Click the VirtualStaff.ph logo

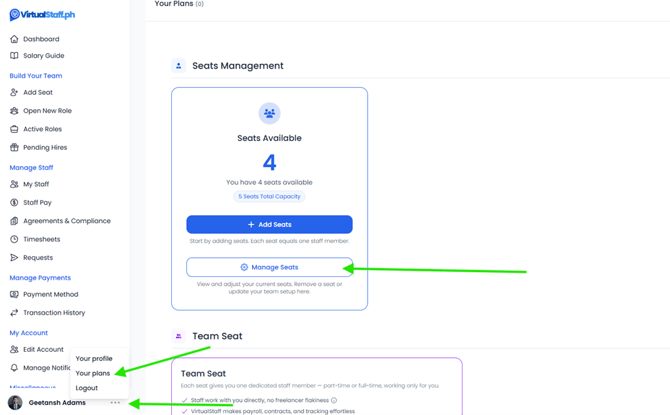pyautogui.click(x=42, y=15)
